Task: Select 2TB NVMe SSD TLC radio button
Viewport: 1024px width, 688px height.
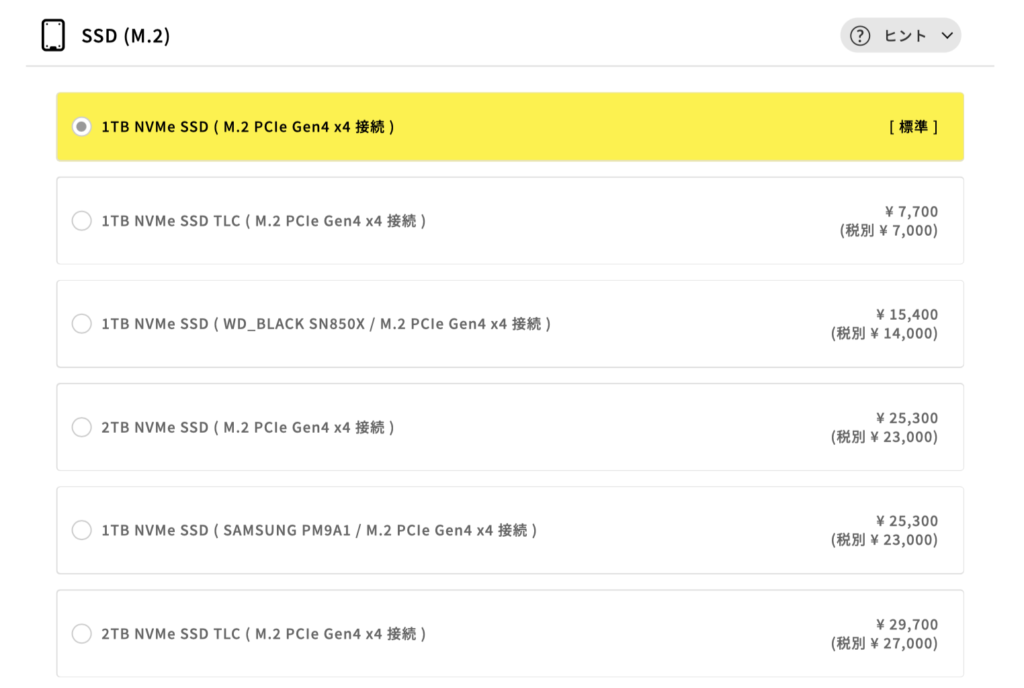Action: (82, 633)
